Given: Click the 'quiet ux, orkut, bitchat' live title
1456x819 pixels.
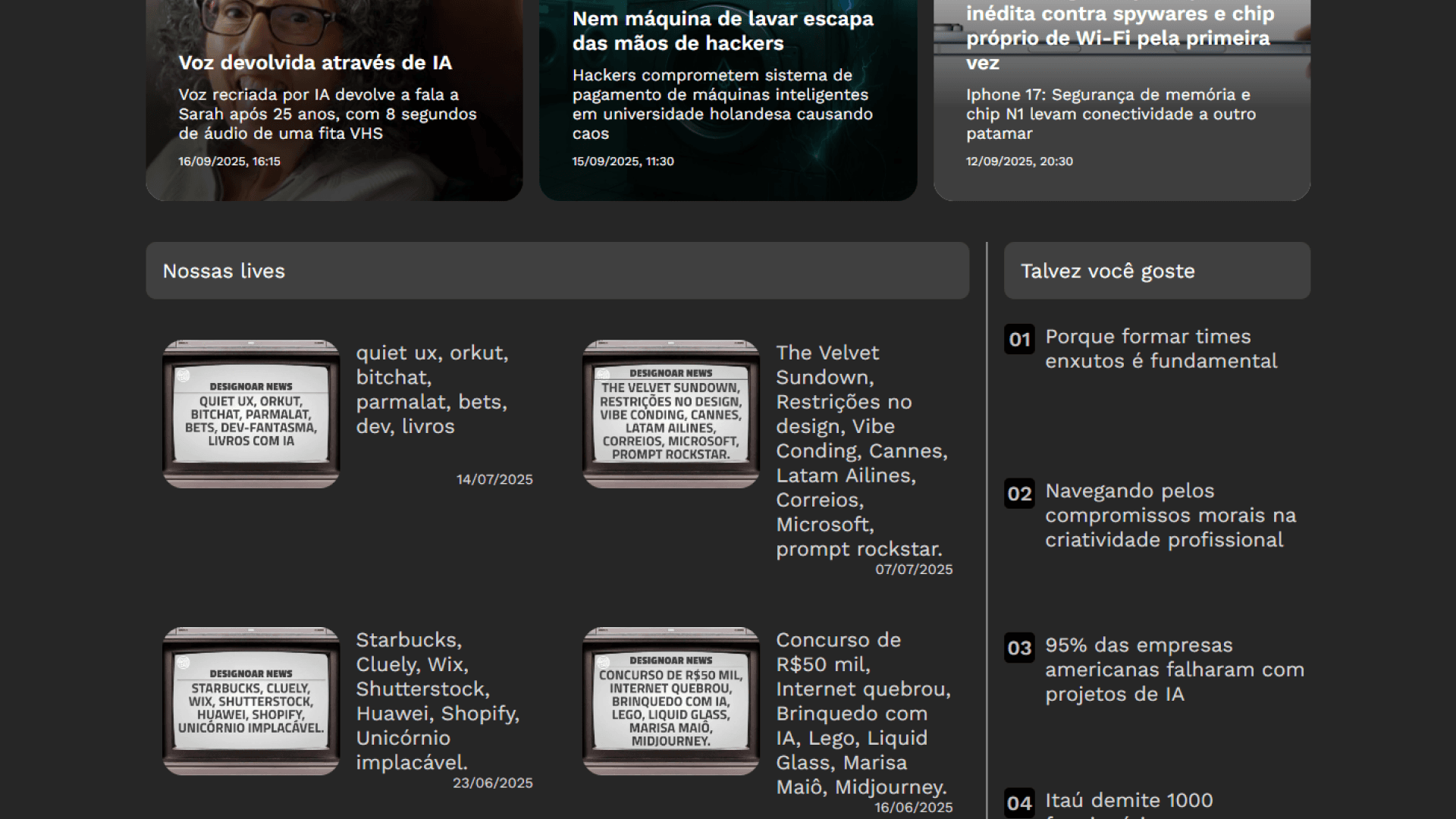Looking at the screenshot, I should coord(431,390).
